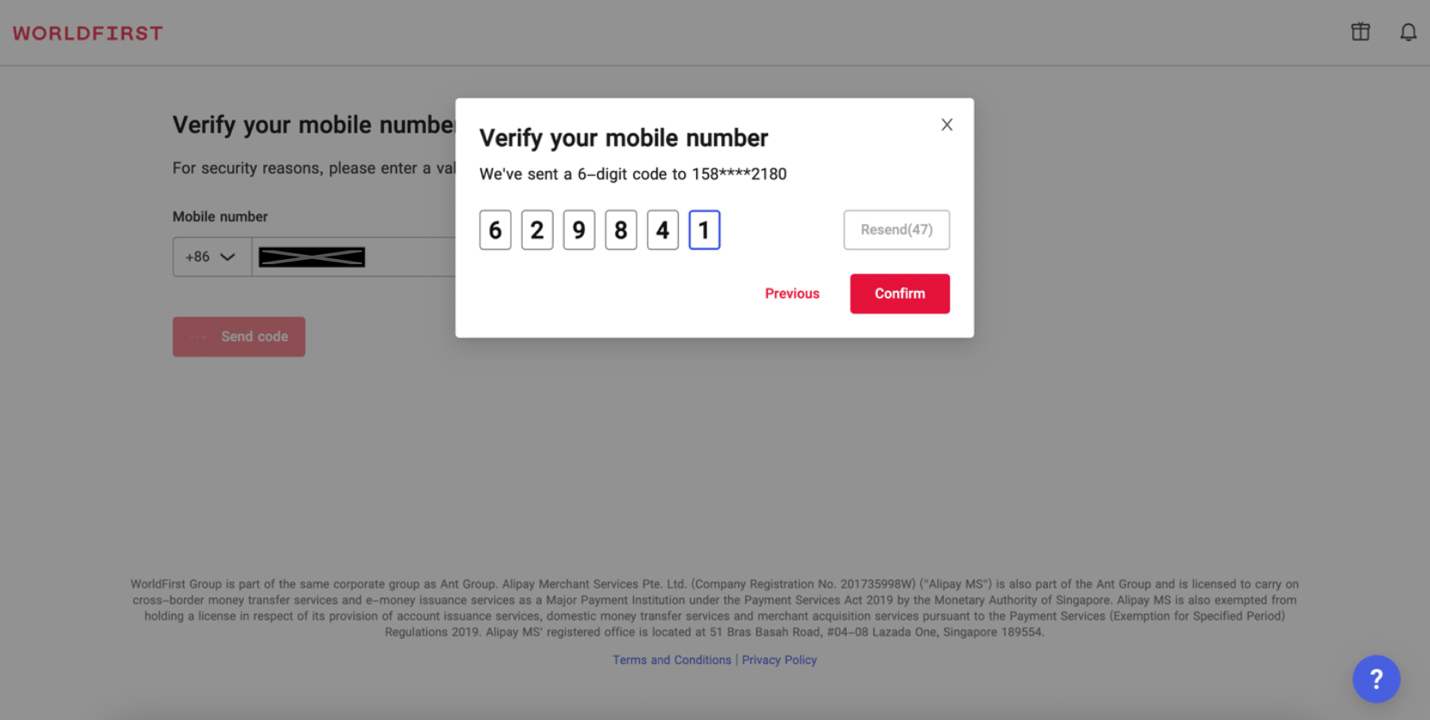Select the third code digit box
This screenshot has height=720, width=1430.
click(x=579, y=230)
